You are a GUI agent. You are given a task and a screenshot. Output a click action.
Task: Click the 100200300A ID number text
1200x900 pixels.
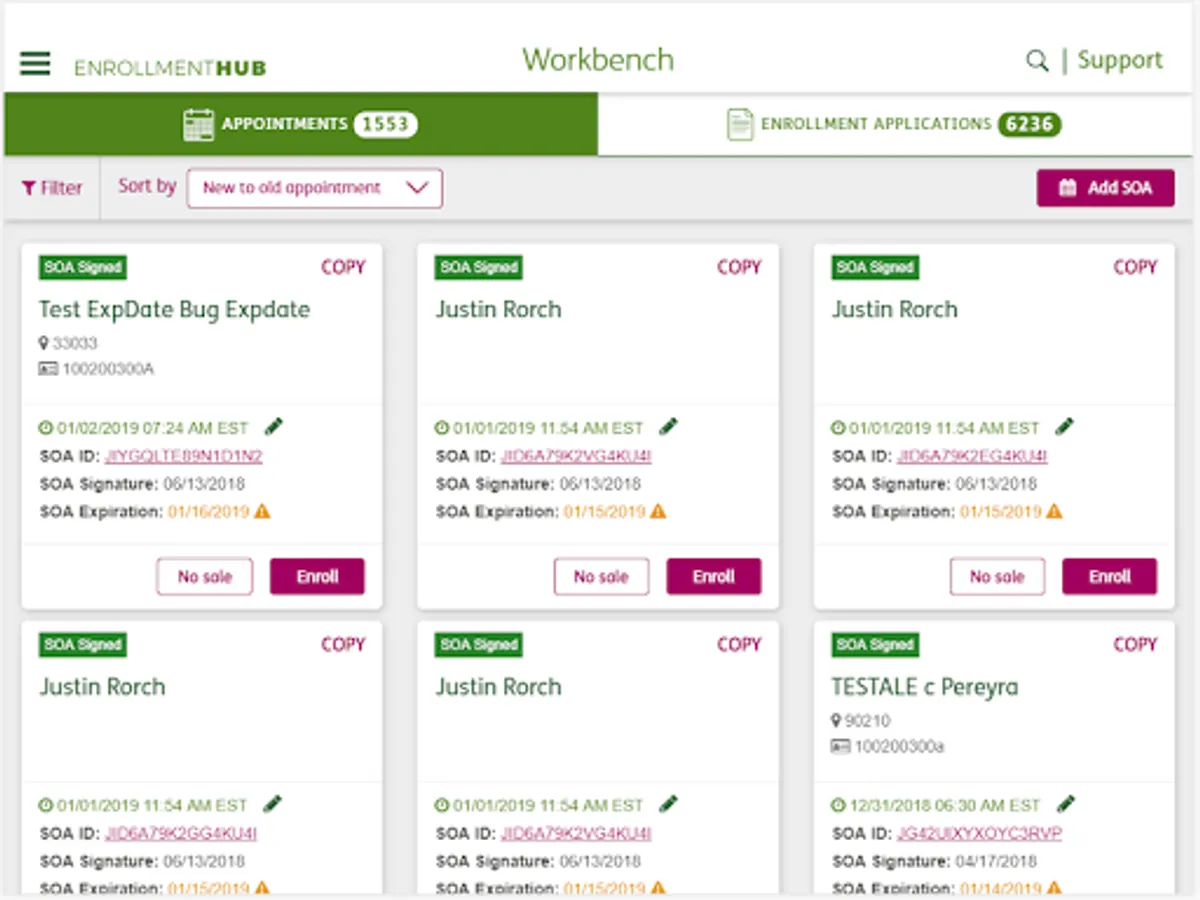(108, 369)
